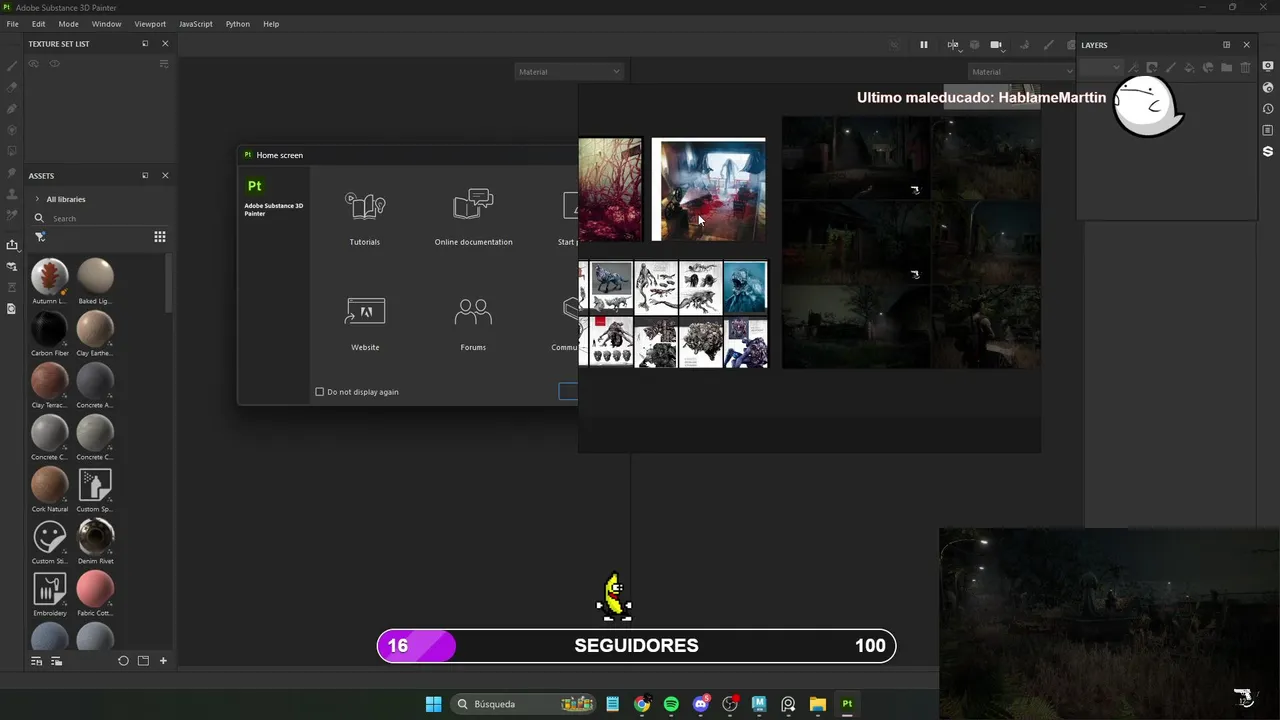Open the right viewport Material dropdown
This screenshot has width=1280, height=720.
[1020, 71]
